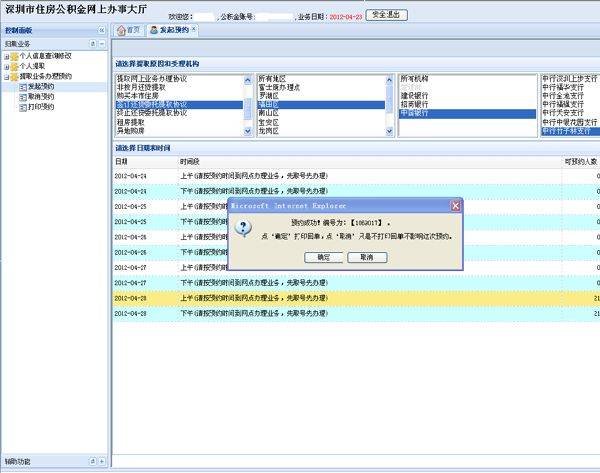600x473 pixels.
Task: Expand the 个人提取 tree node
Action: [7, 66]
